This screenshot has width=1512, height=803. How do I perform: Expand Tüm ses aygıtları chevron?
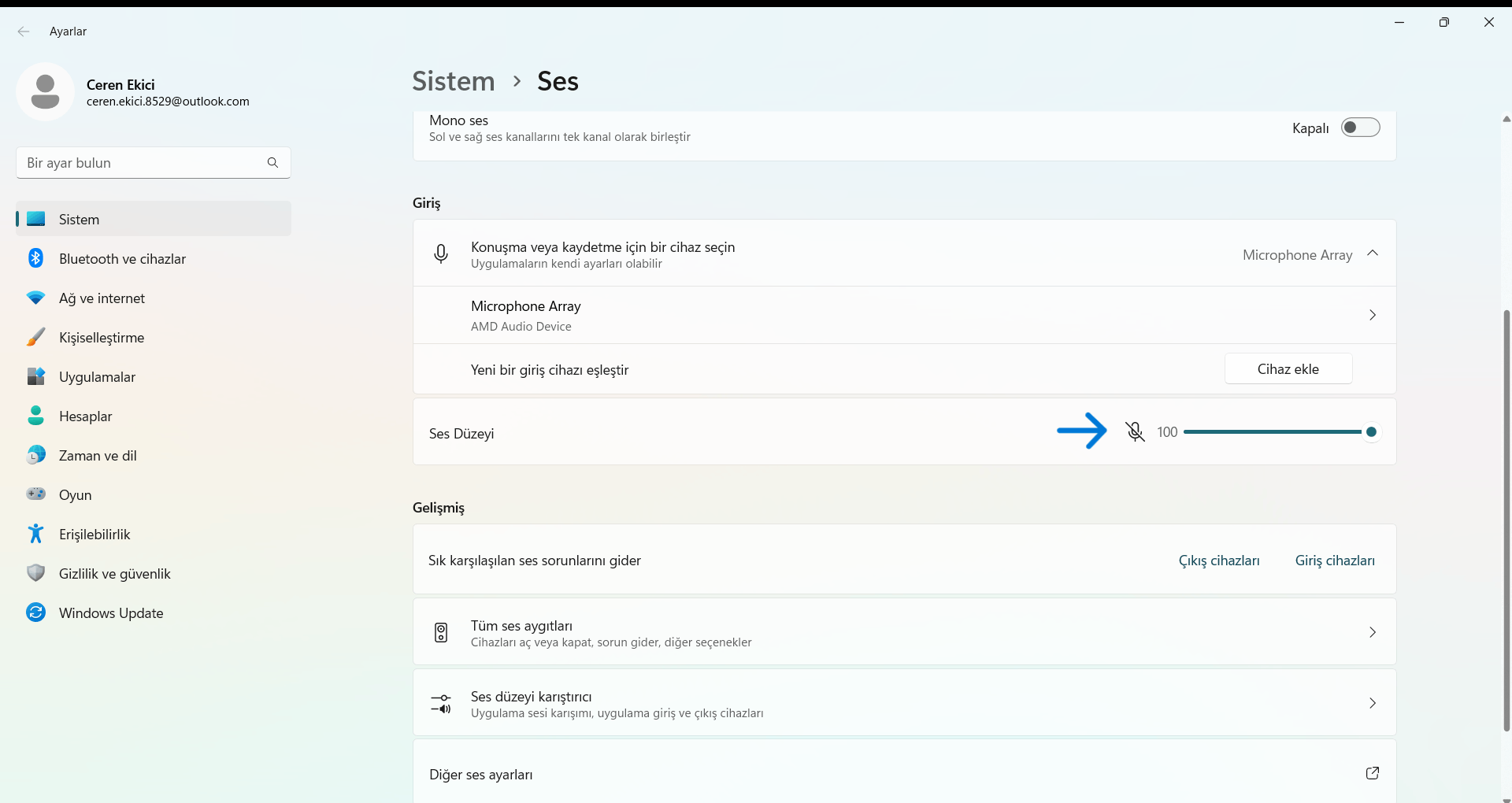click(1373, 632)
